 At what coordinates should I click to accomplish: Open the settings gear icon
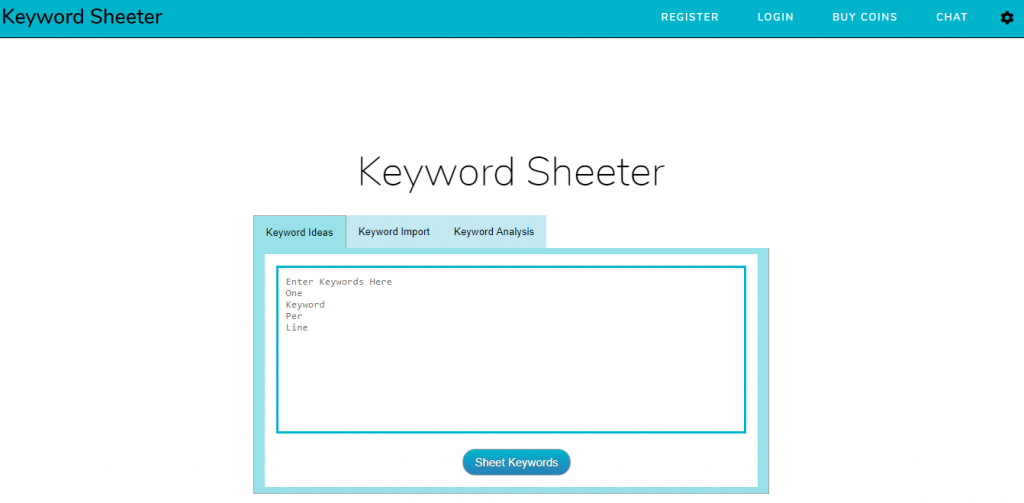[x=1006, y=18]
